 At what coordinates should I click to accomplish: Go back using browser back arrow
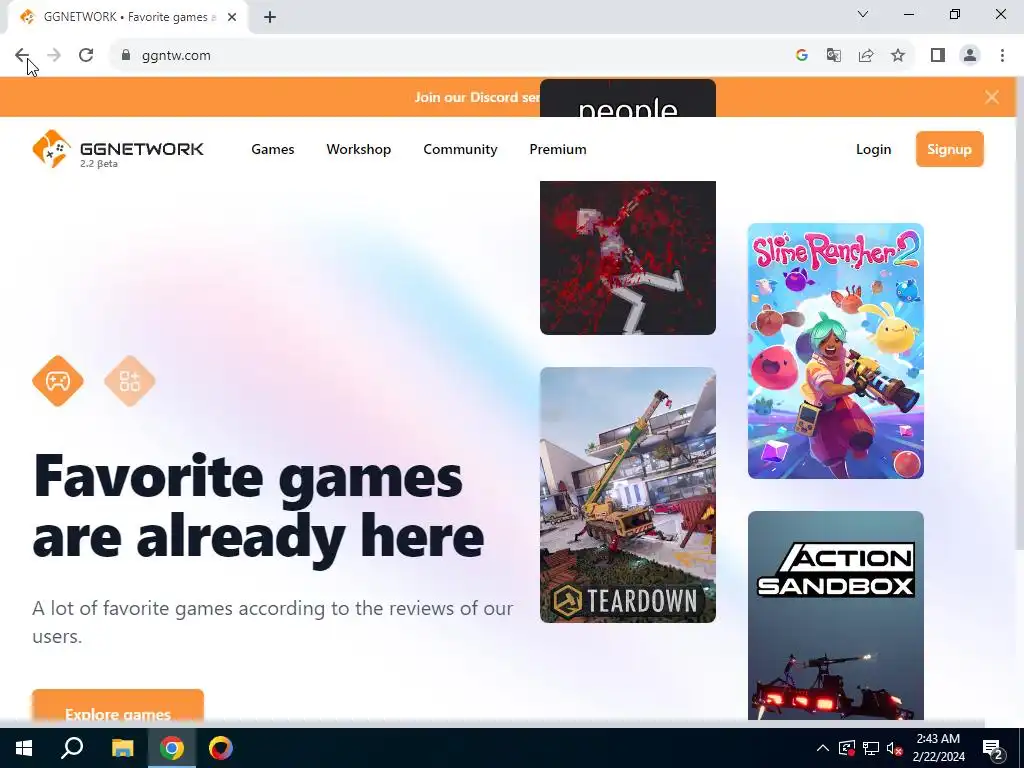[x=22, y=56]
